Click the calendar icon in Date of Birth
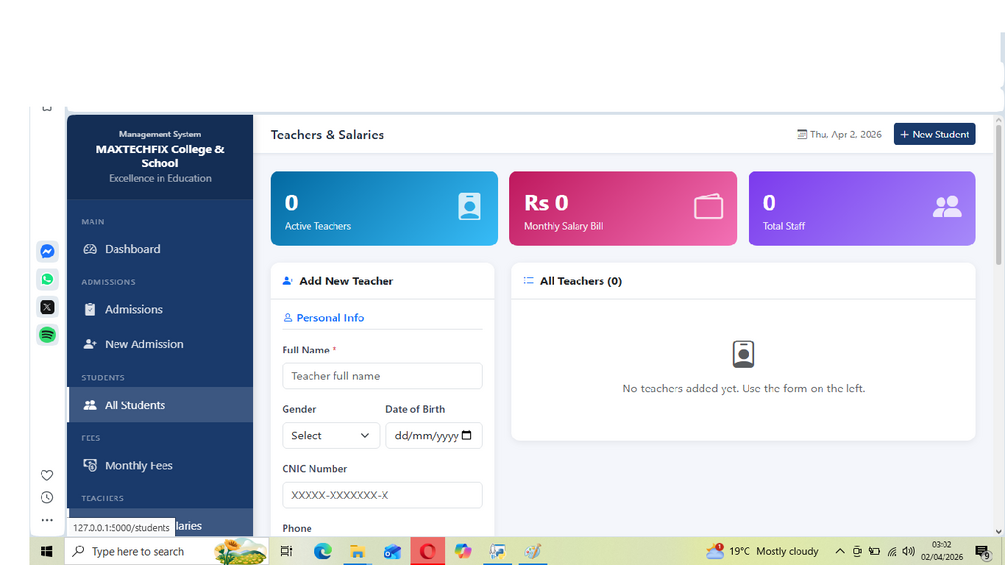1005x565 pixels. 467,436
